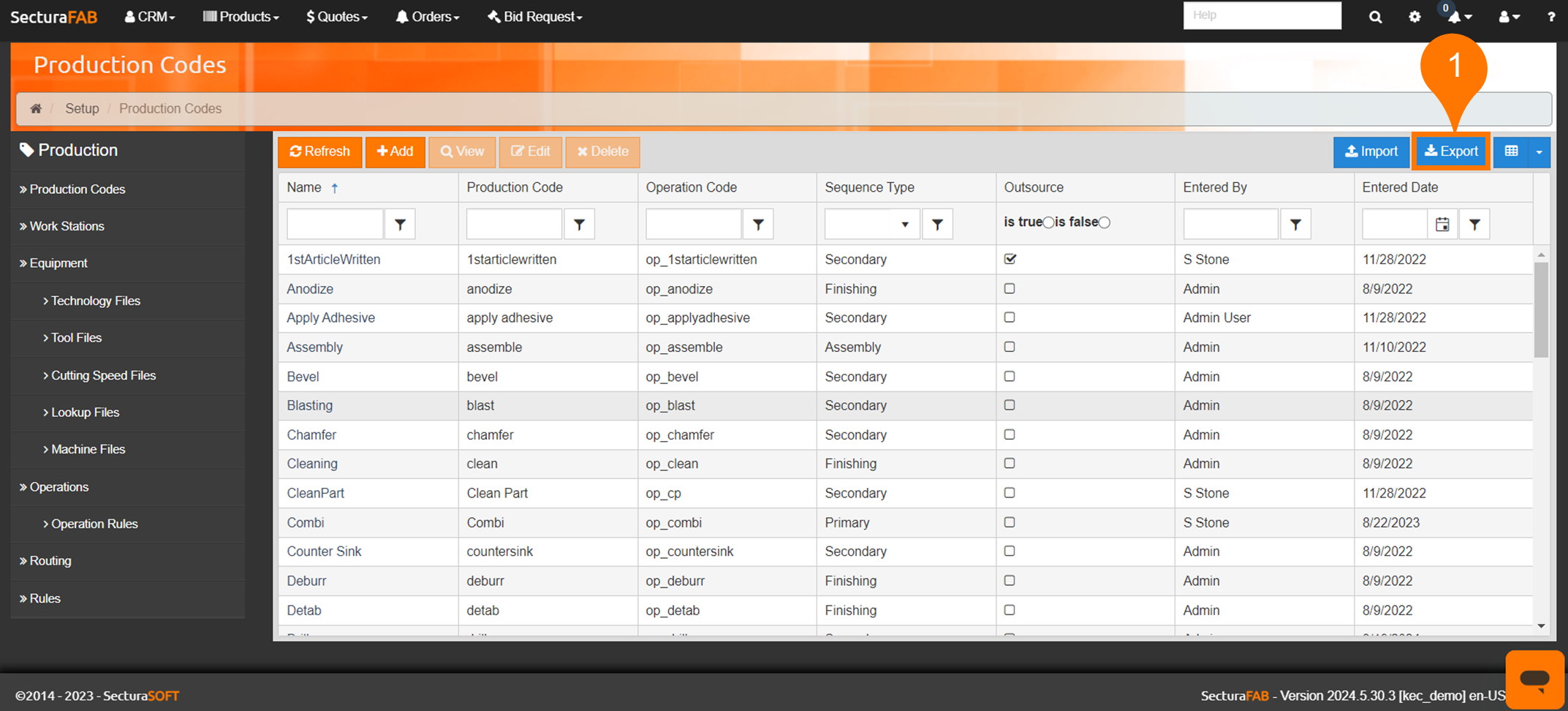
Task: Select the Outsource "is true" radio filter
Action: (1048, 222)
